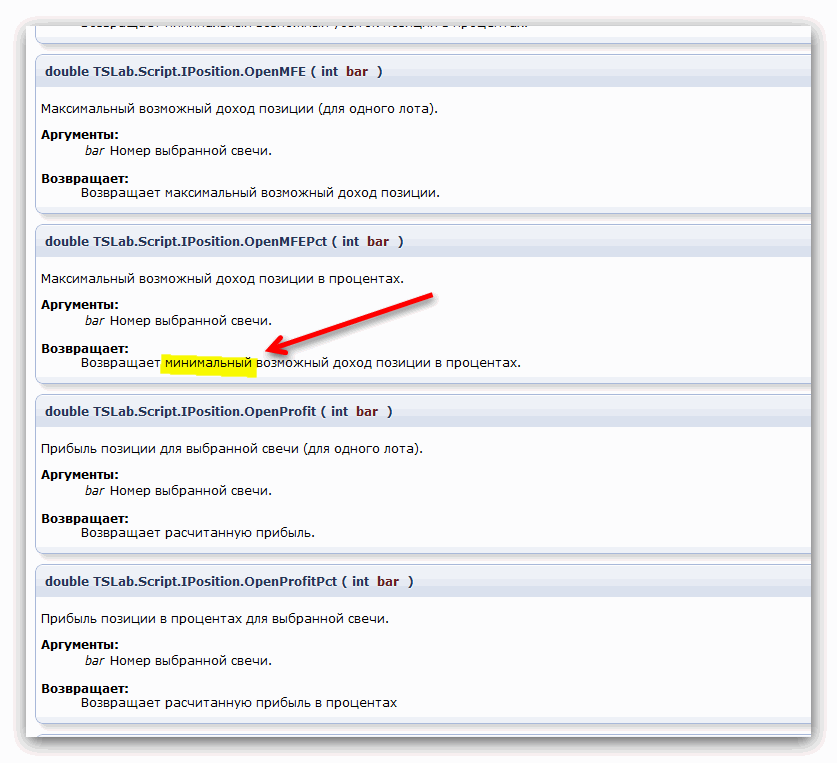The height and width of the screenshot is (763, 837).
Task: Click the OpenProfit ( int bar ) signature heading
Action: click(219, 411)
